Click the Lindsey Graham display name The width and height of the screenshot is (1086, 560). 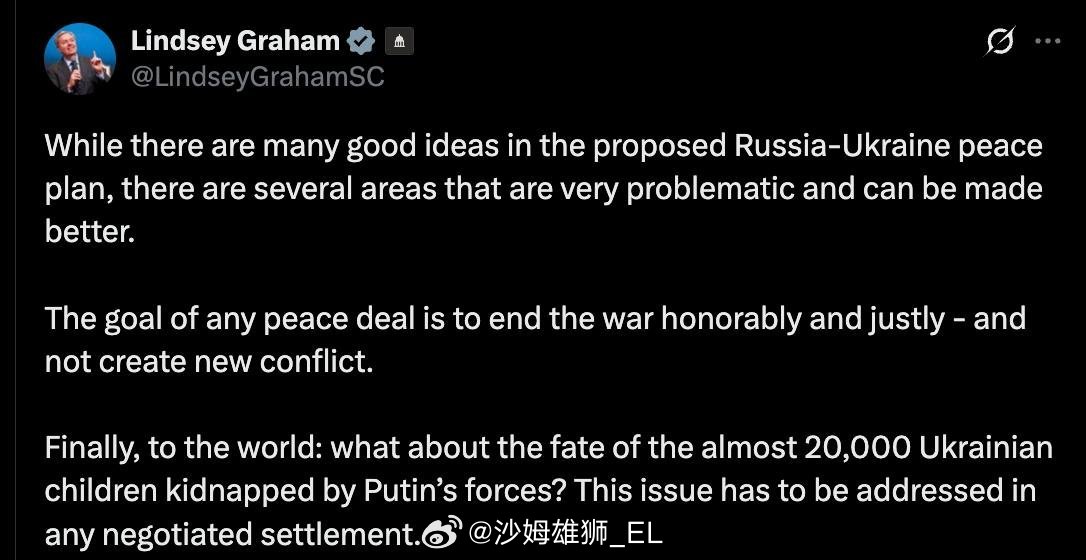pos(235,41)
